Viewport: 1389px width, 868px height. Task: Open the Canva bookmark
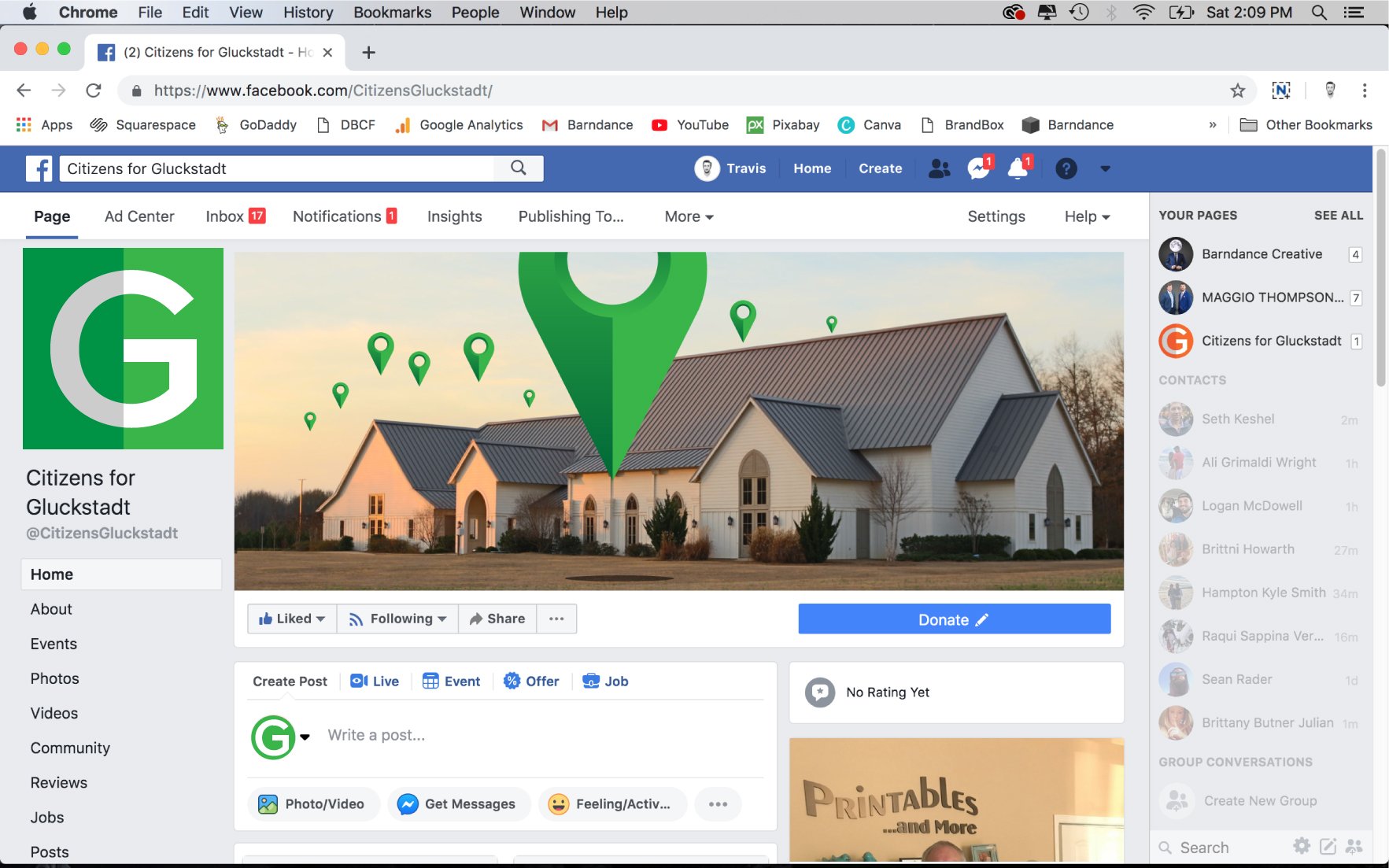coord(870,125)
